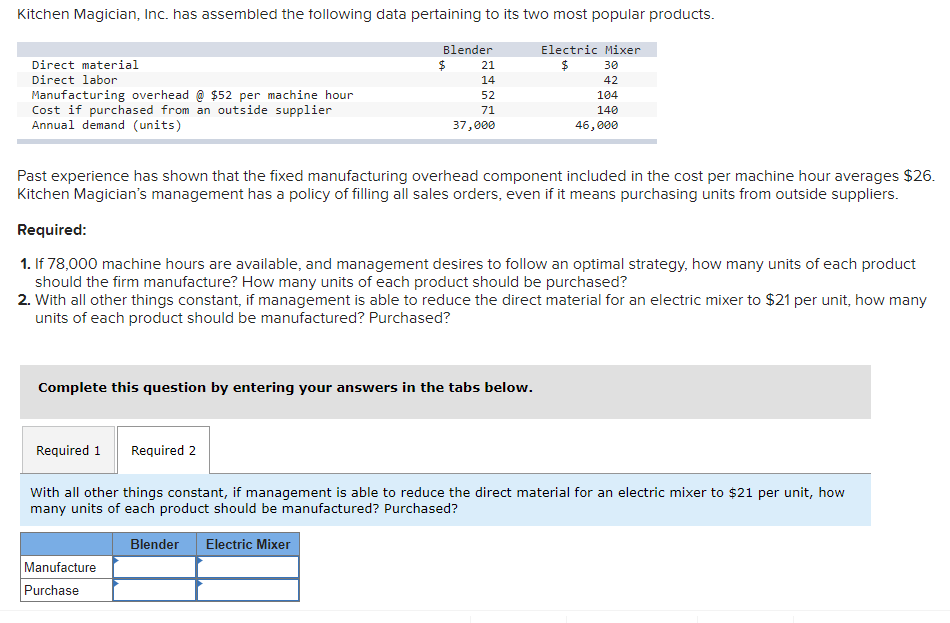Click the Cost if purchased row label

pos(182,110)
